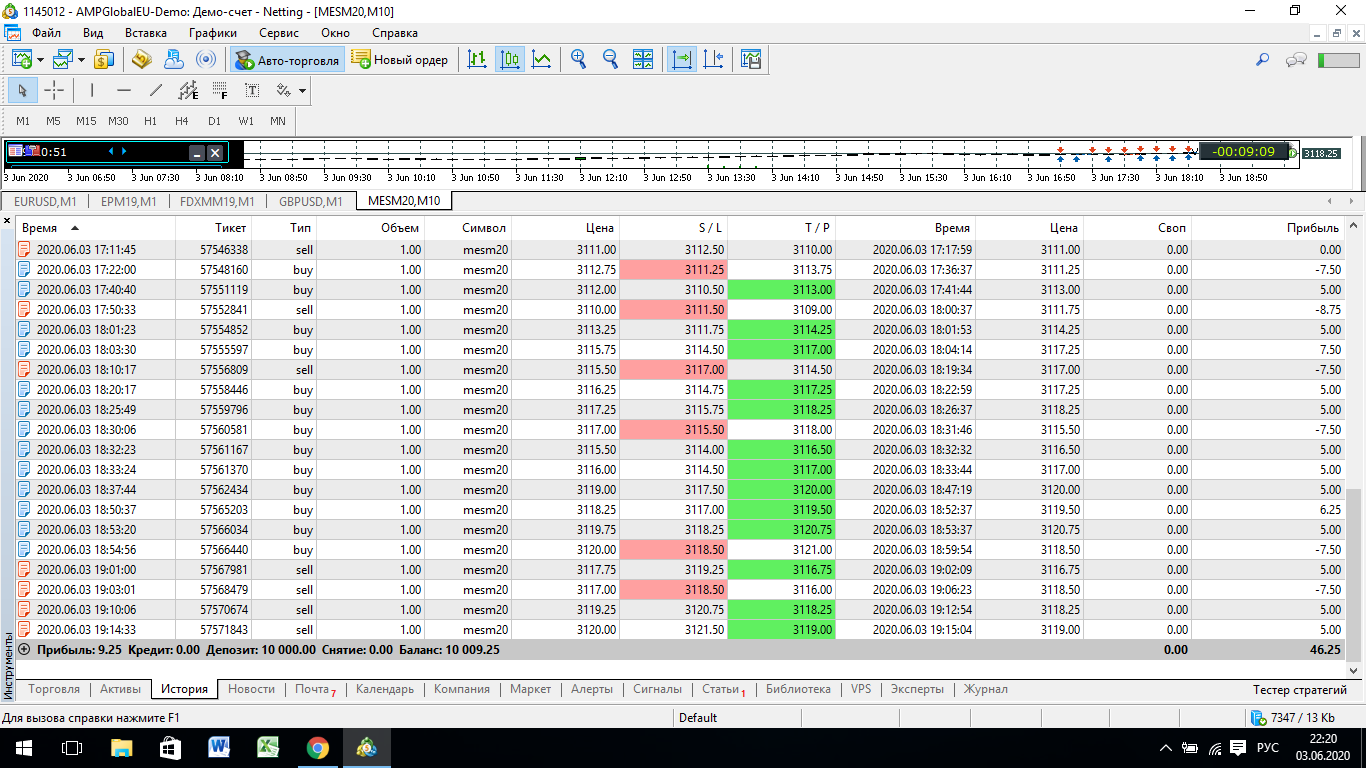Click the dollar-sign symbols icon
Screen dimensions: 1366x768
click(x=105, y=60)
